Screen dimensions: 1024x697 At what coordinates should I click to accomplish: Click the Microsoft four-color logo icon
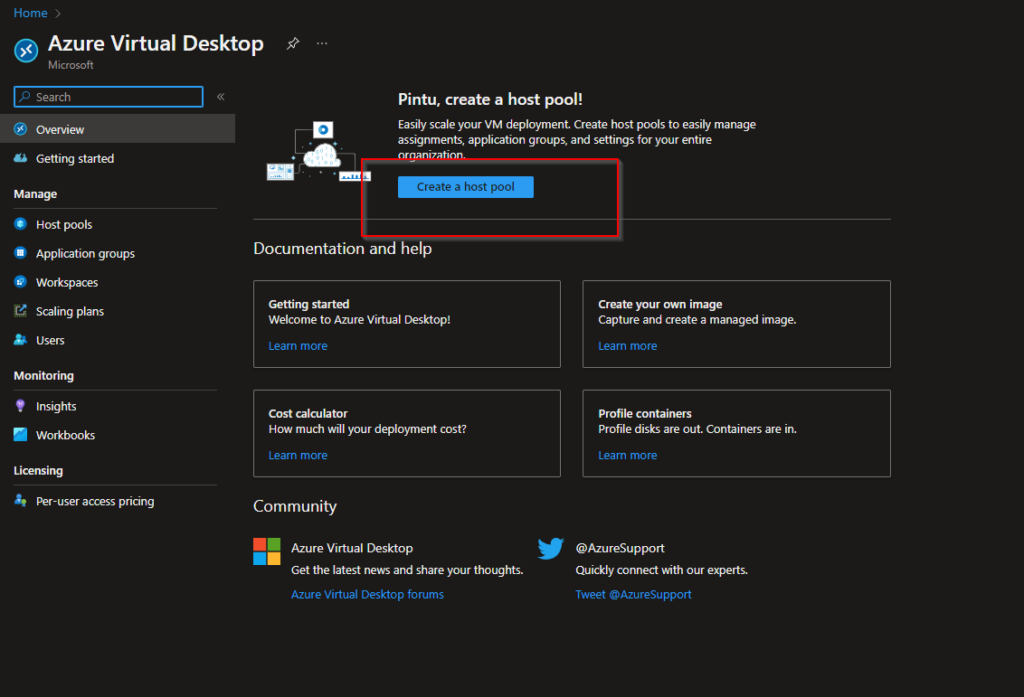click(x=266, y=551)
